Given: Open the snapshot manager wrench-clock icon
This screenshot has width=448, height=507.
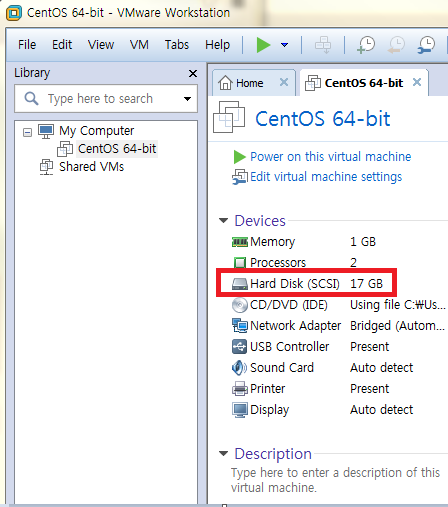Looking at the screenshot, I should tap(426, 45).
